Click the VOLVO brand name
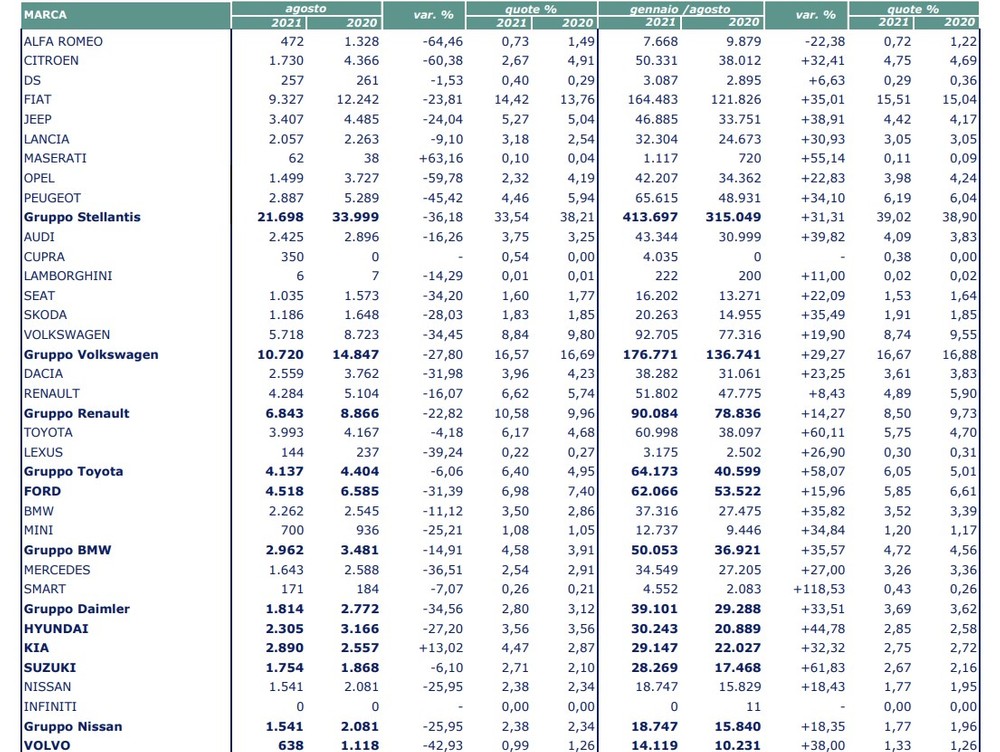Viewport: 1000px width, 752px height. click(x=47, y=745)
